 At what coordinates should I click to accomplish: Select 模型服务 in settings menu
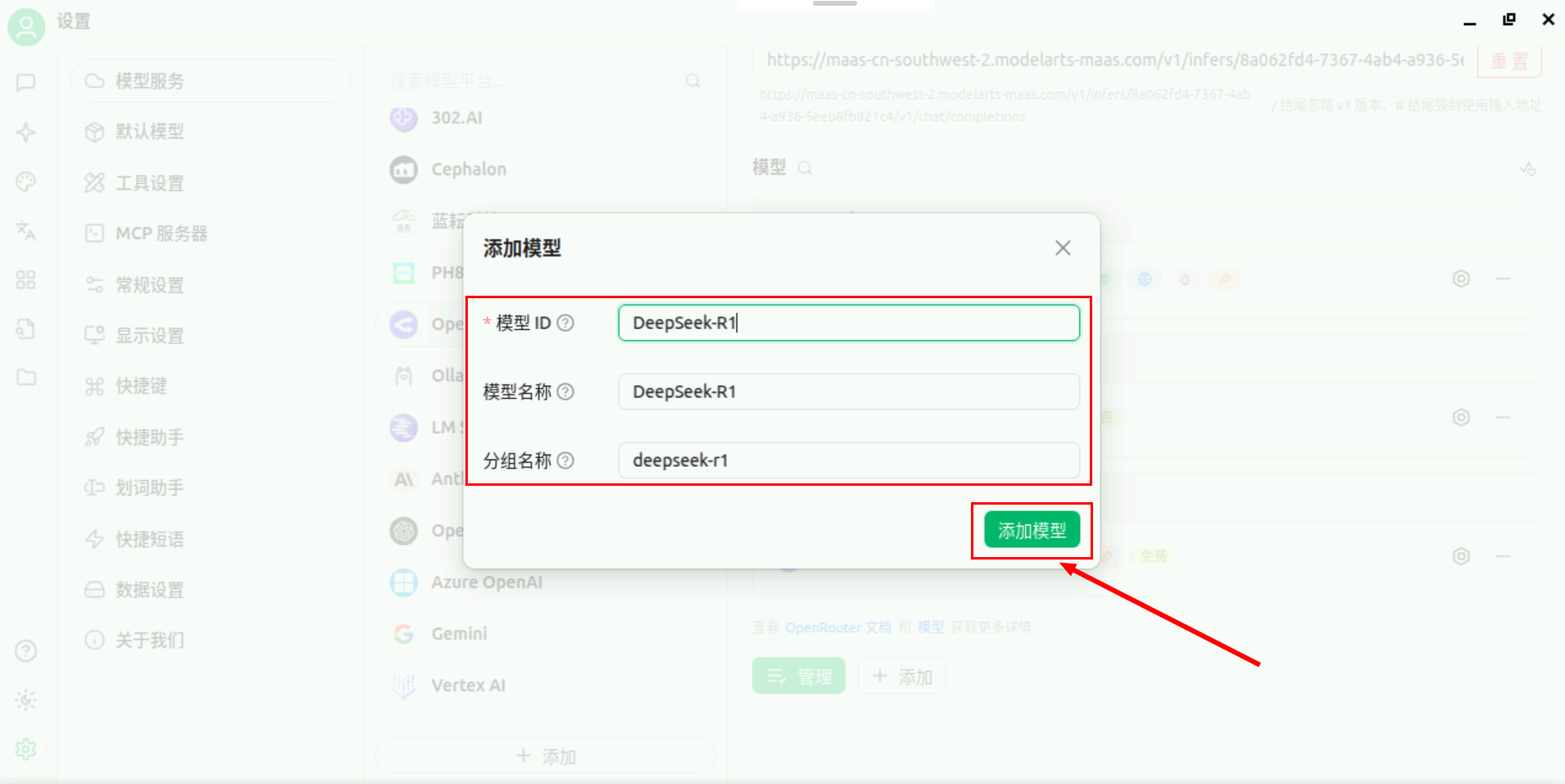pos(211,81)
